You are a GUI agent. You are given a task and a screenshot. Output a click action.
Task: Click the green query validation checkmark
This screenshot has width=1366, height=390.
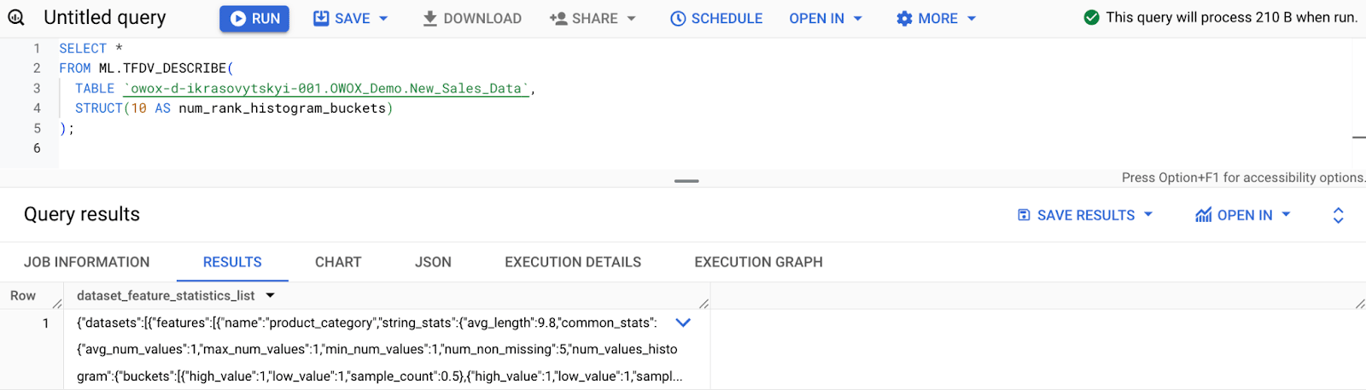[x=1092, y=18]
